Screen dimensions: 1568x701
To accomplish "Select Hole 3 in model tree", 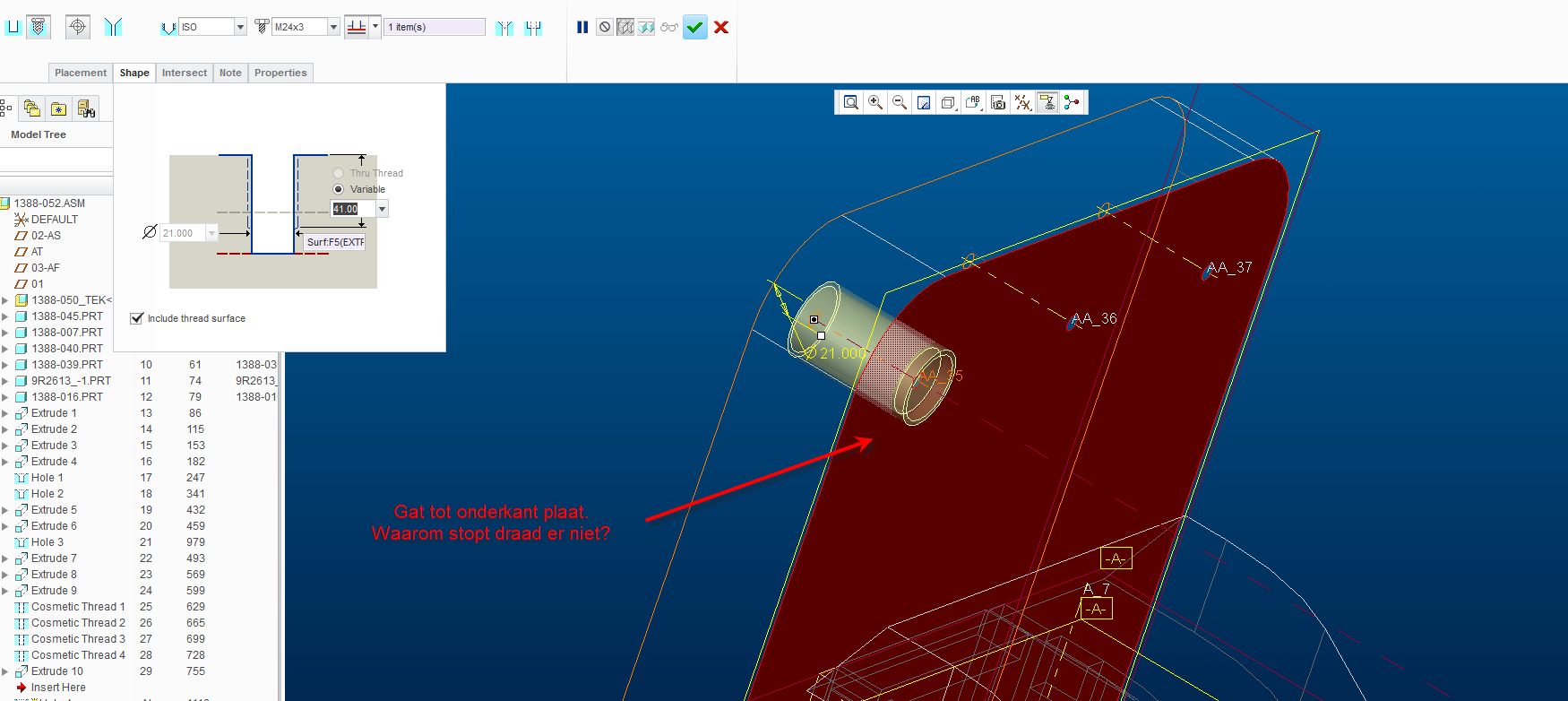I will point(47,542).
